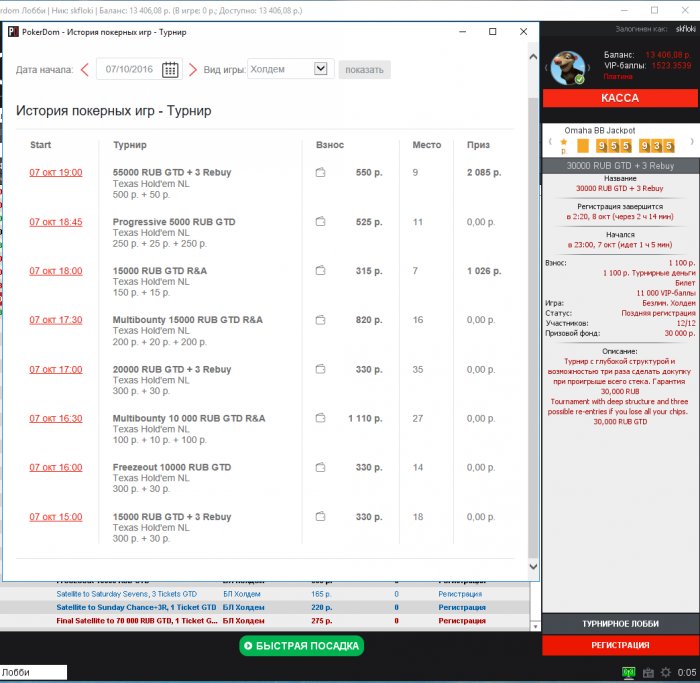Click prize value 2 085 р.
700x683 pixels.
(x=484, y=172)
